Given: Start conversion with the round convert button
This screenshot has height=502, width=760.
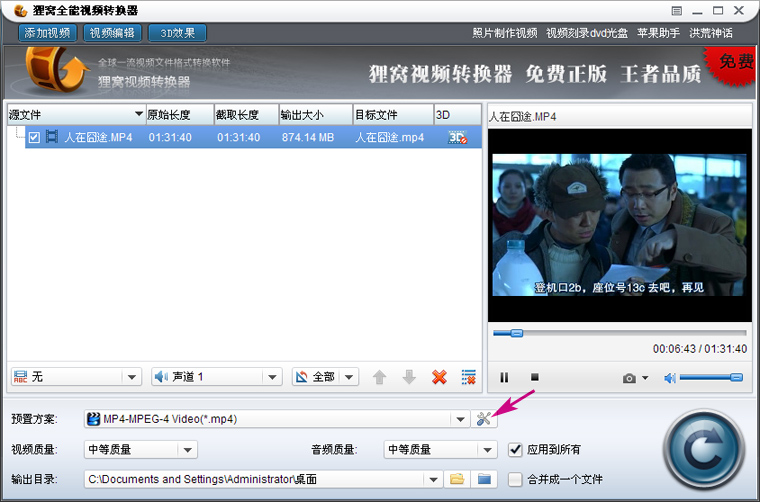Looking at the screenshot, I should (x=704, y=450).
